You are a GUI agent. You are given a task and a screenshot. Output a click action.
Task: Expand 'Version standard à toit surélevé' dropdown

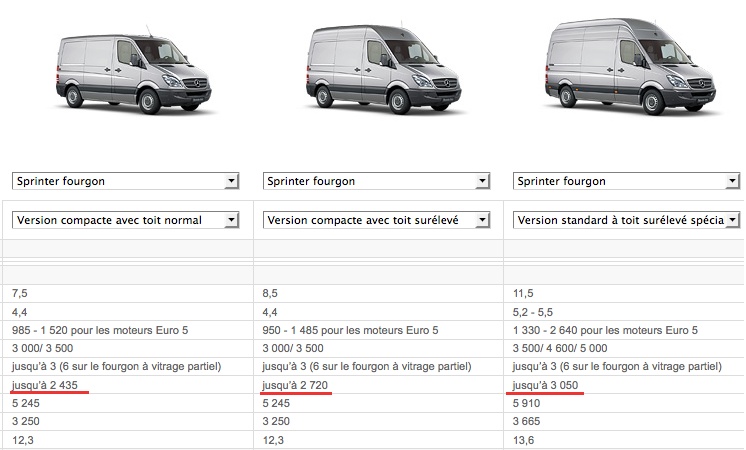[x=626, y=220]
